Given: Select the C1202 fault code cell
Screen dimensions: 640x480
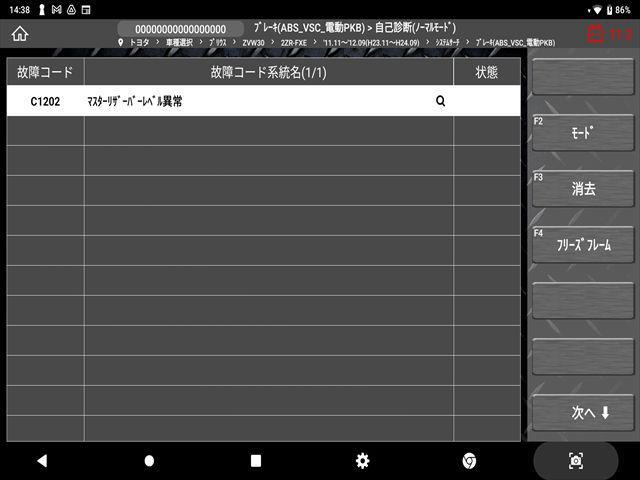Looking at the screenshot, I should pyautogui.click(x=45, y=101).
